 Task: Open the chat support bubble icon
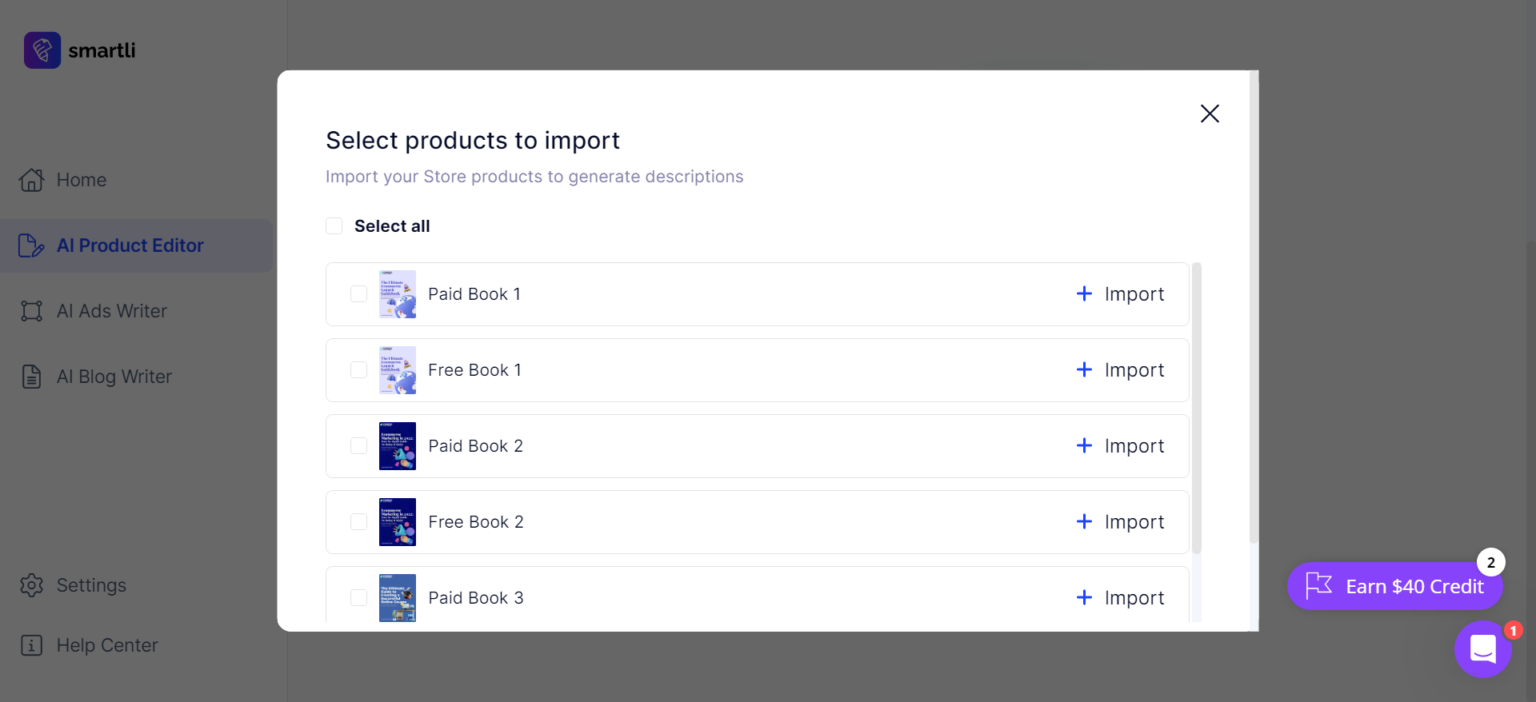[x=1482, y=649]
